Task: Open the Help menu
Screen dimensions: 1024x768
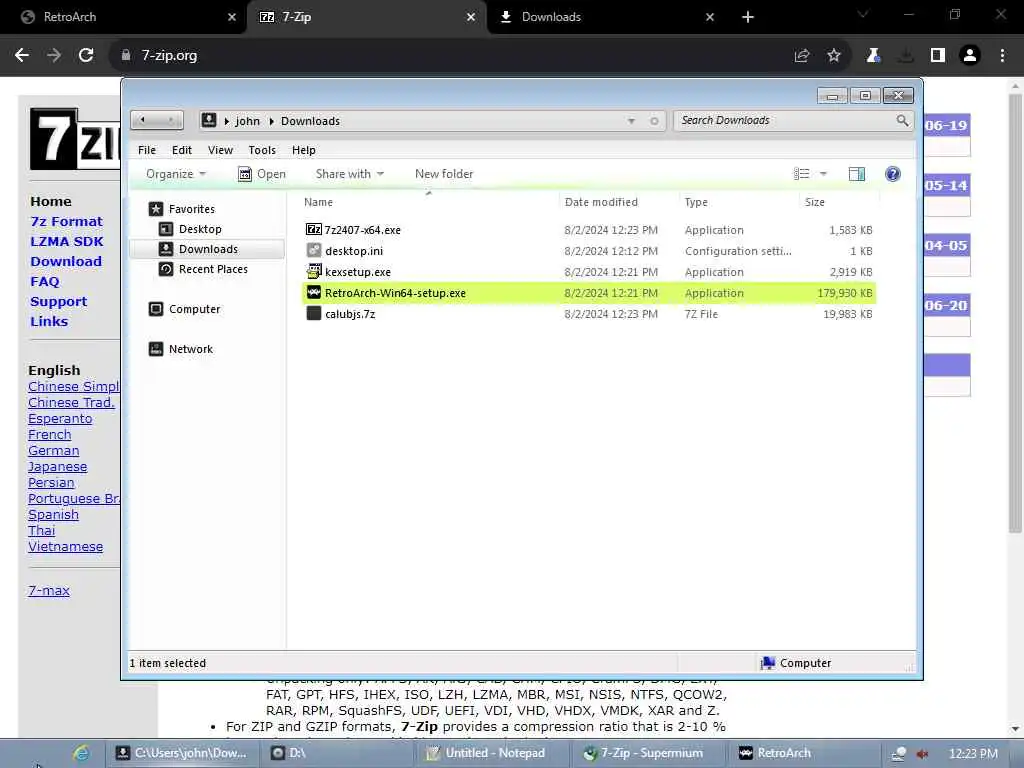Action: pyautogui.click(x=304, y=150)
